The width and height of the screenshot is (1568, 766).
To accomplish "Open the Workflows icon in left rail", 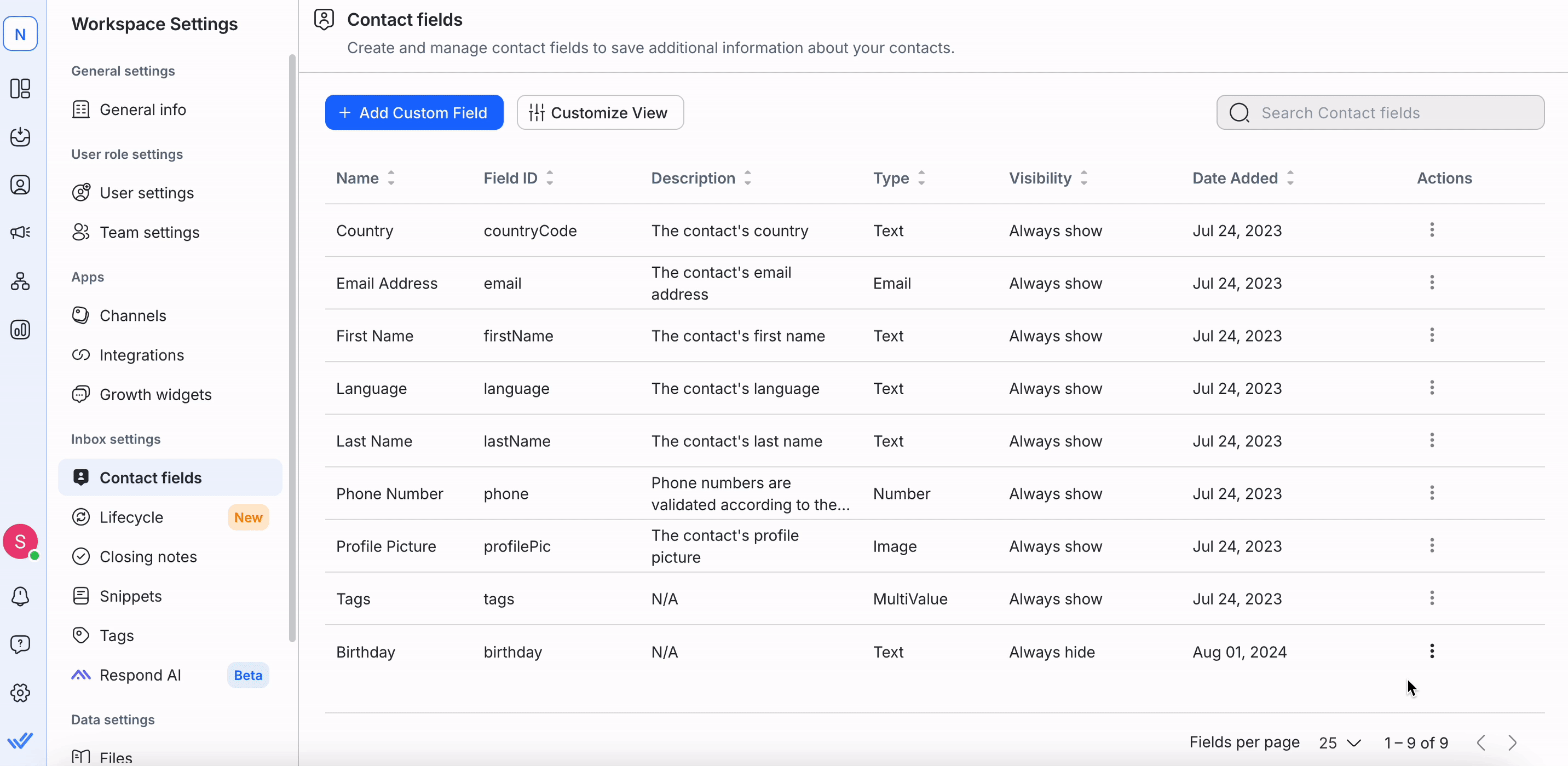I will (x=20, y=281).
